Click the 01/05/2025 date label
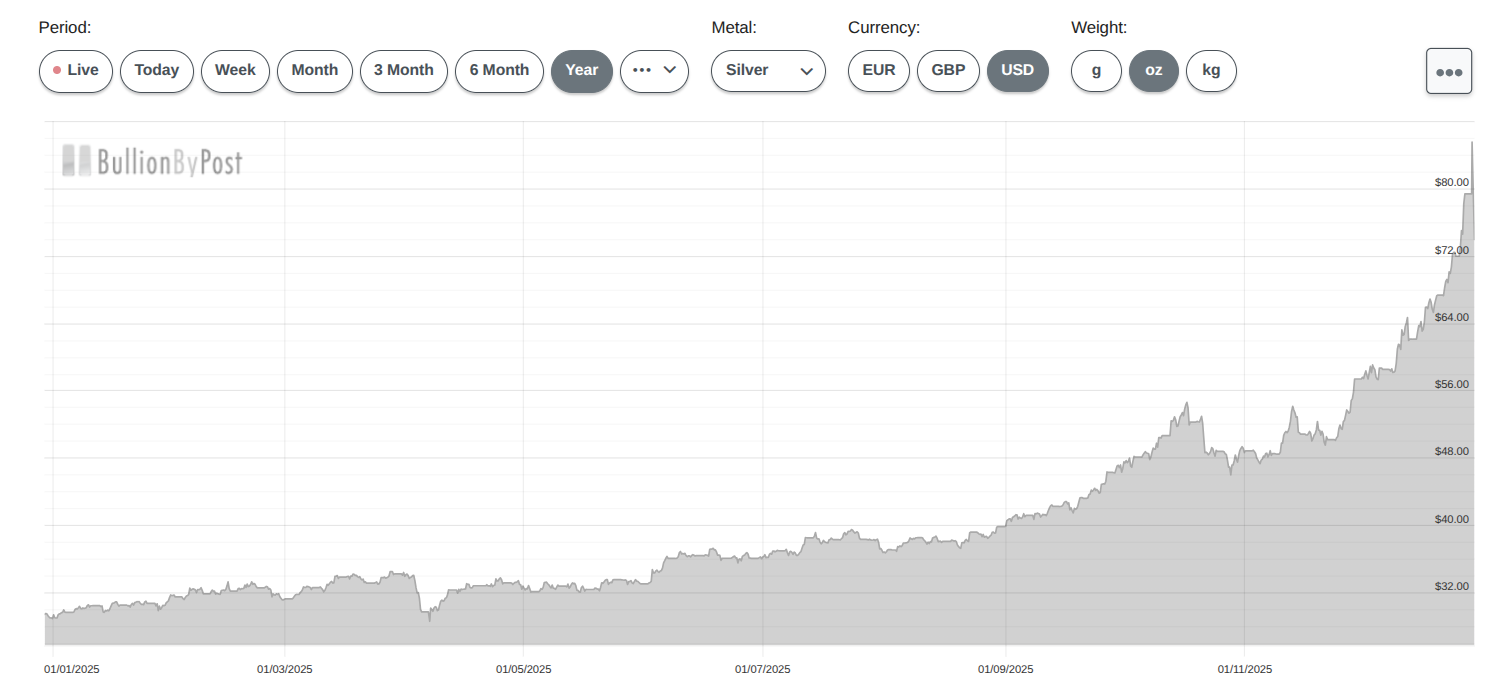 (x=524, y=669)
